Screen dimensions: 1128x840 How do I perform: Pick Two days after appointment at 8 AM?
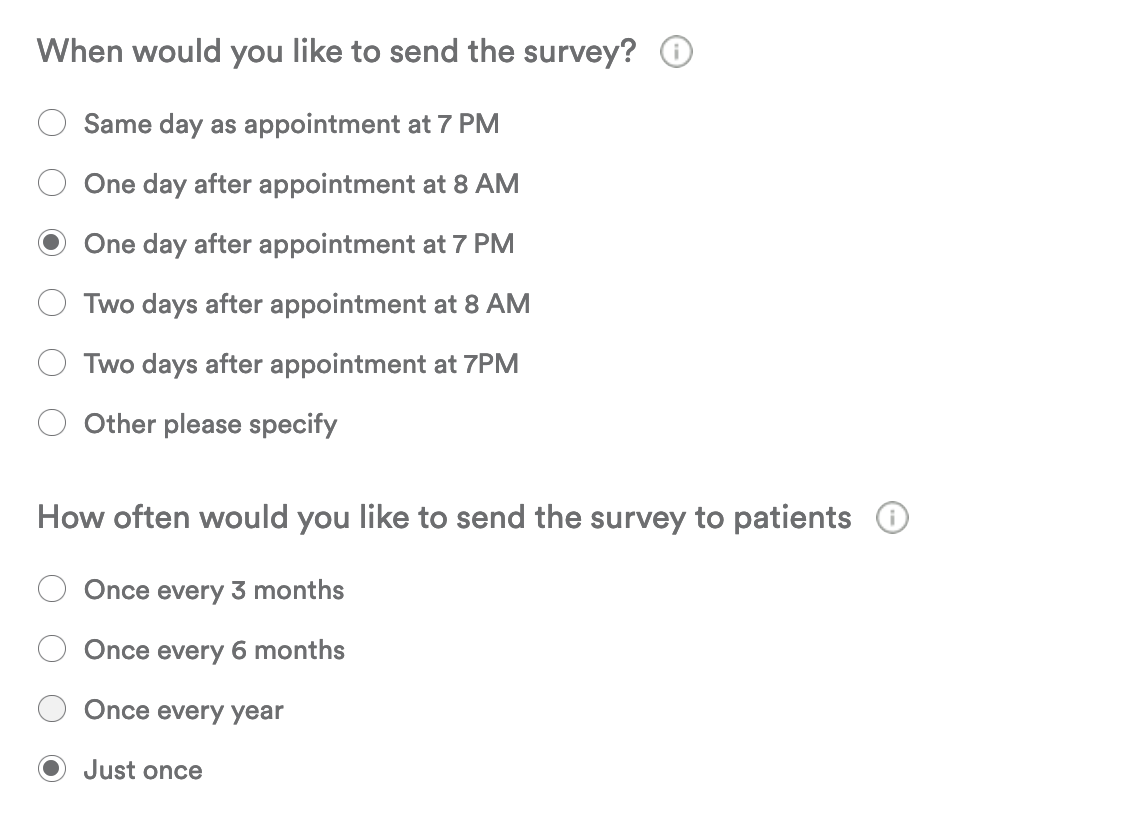pyautogui.click(x=52, y=304)
